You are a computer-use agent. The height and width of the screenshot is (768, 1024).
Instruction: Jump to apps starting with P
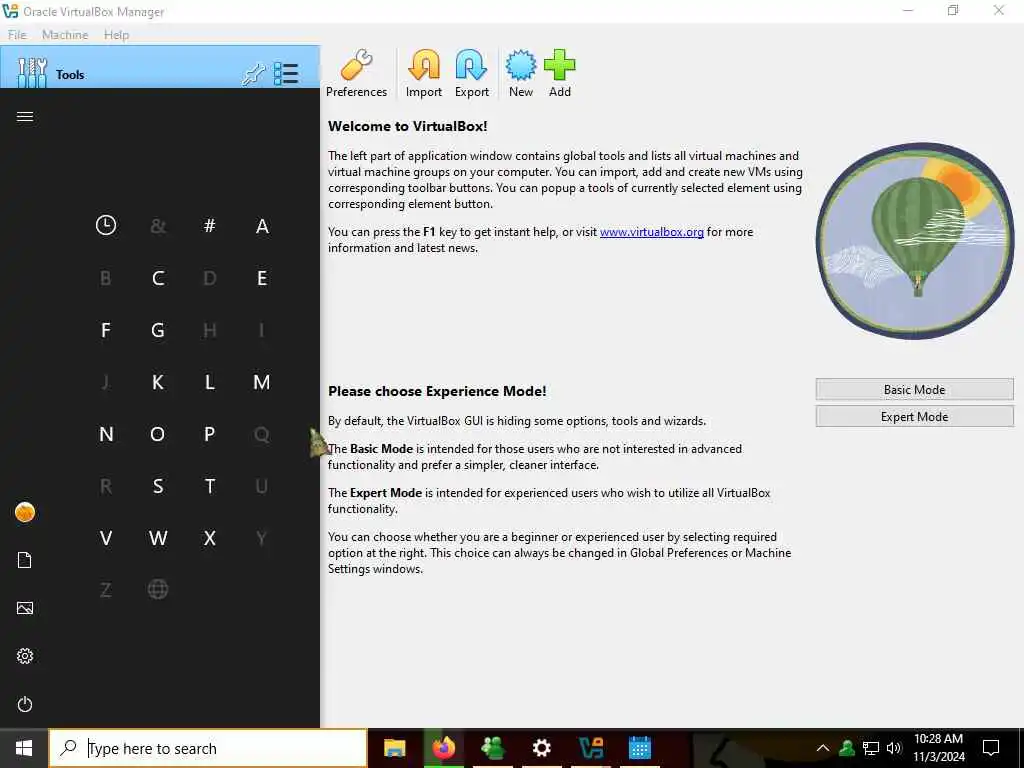click(210, 434)
